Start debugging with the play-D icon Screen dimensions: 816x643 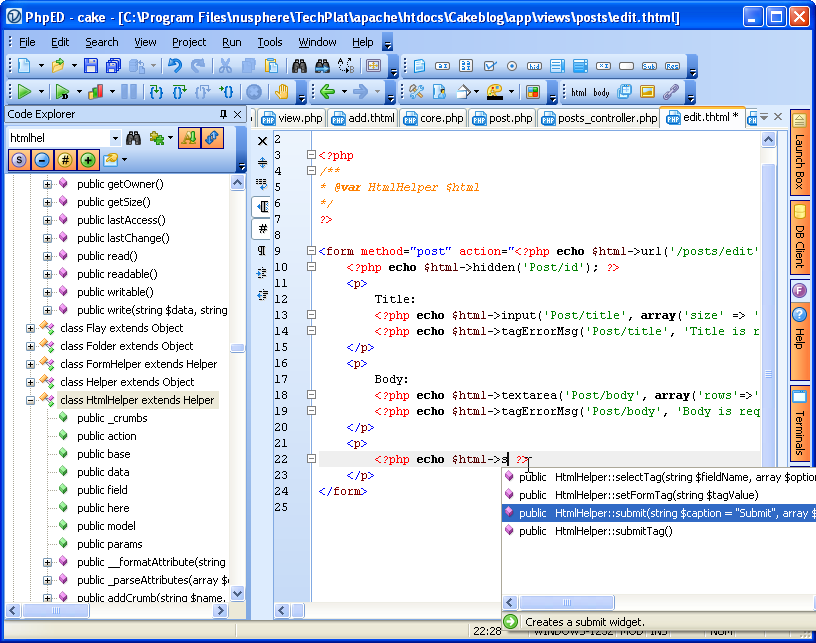tap(62, 92)
